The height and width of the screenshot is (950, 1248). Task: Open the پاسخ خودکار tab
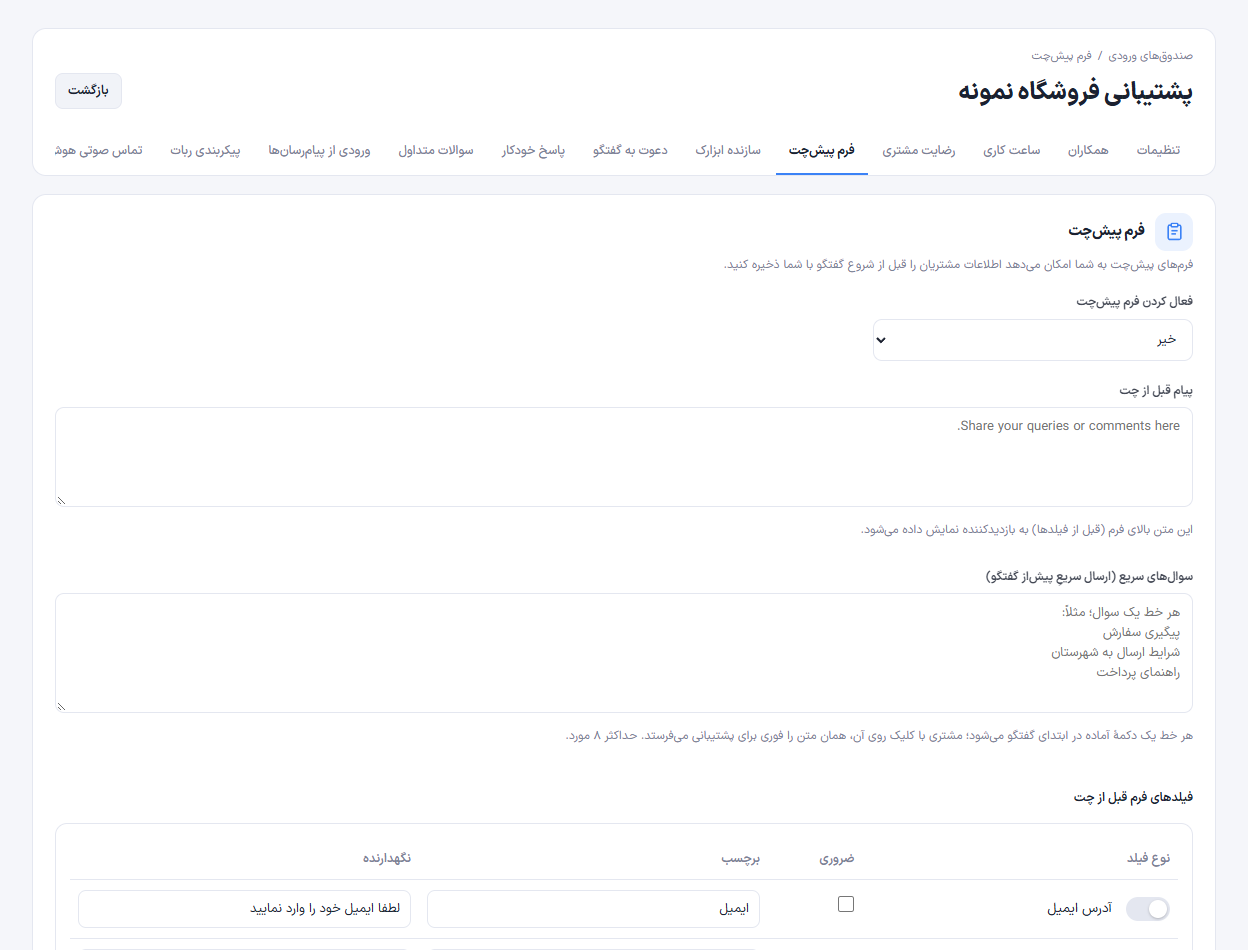(x=533, y=151)
